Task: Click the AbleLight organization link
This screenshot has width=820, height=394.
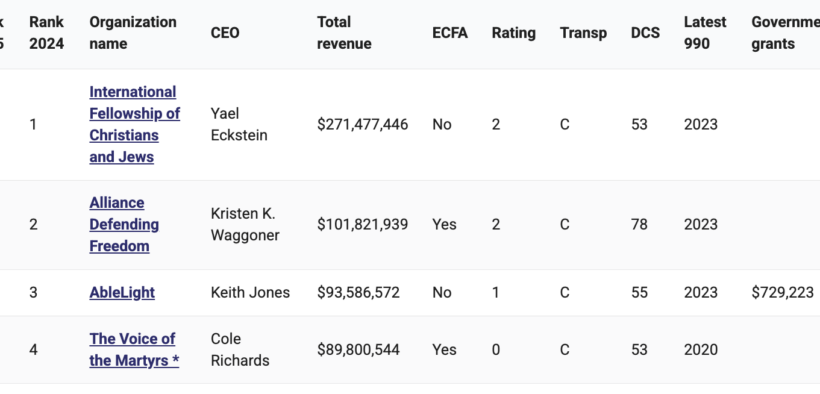Action: 122,292
